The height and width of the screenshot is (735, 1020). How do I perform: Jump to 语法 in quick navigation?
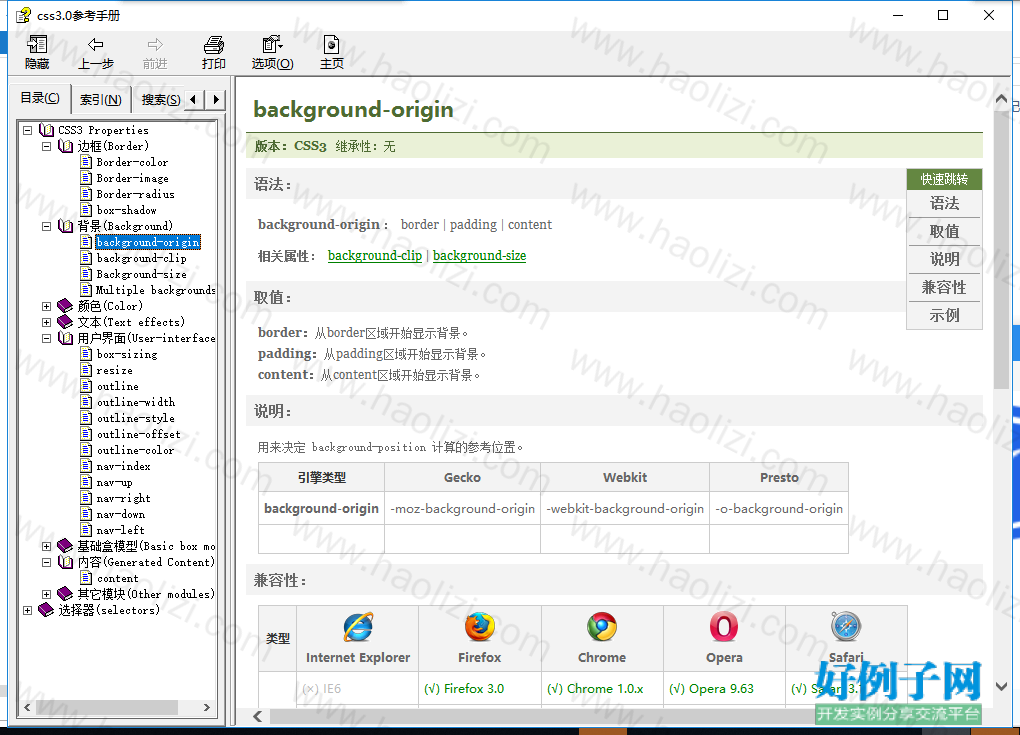point(944,204)
